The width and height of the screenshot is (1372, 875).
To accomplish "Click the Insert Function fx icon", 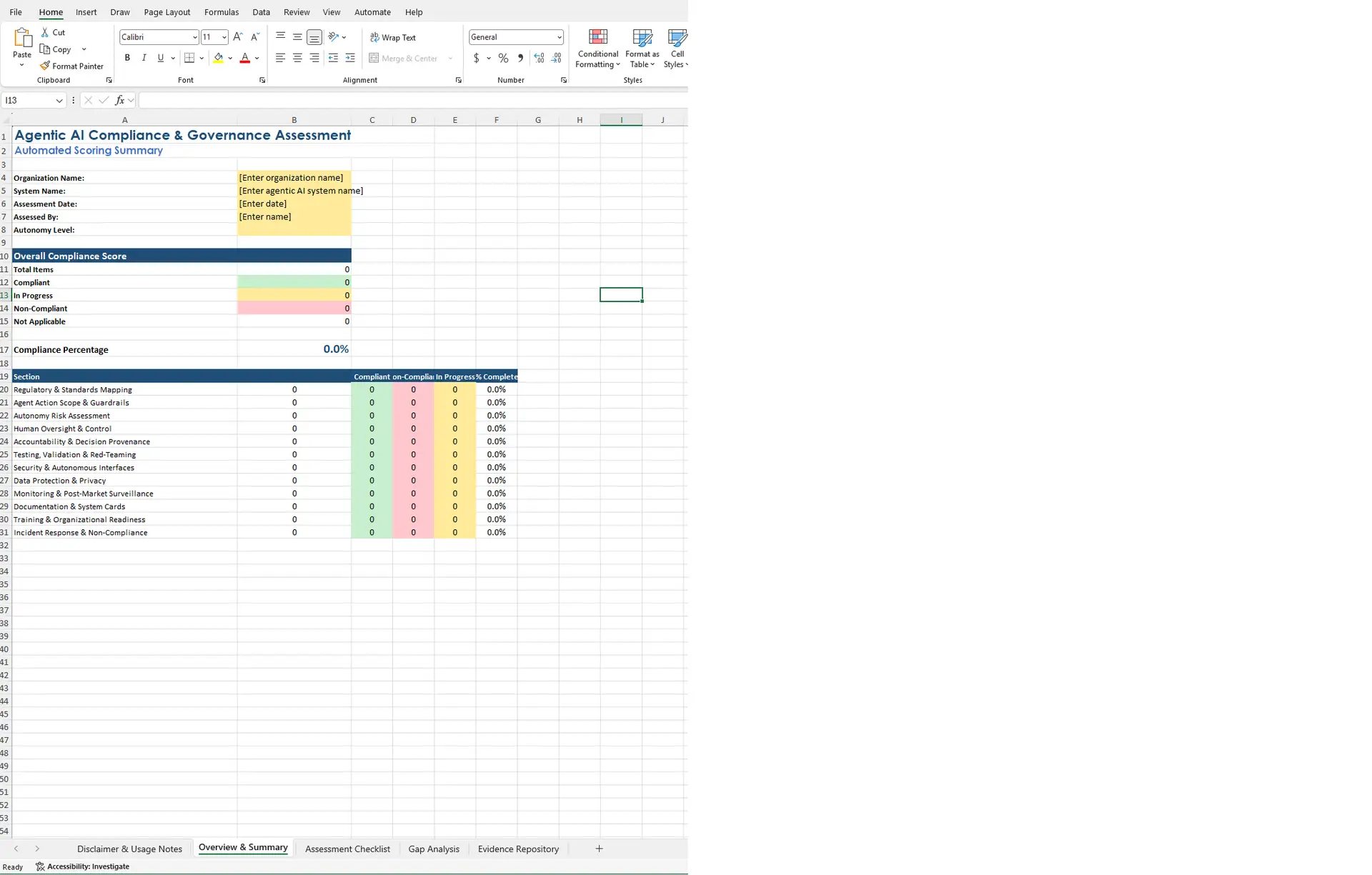I will tap(119, 101).
